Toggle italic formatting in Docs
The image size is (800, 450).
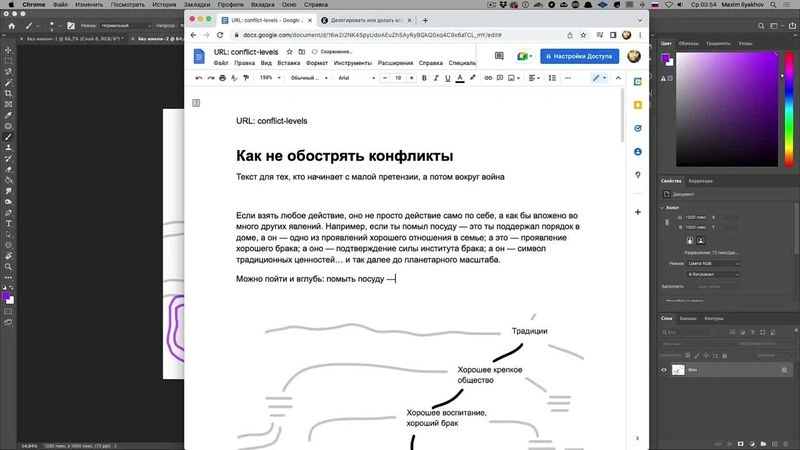click(x=436, y=78)
